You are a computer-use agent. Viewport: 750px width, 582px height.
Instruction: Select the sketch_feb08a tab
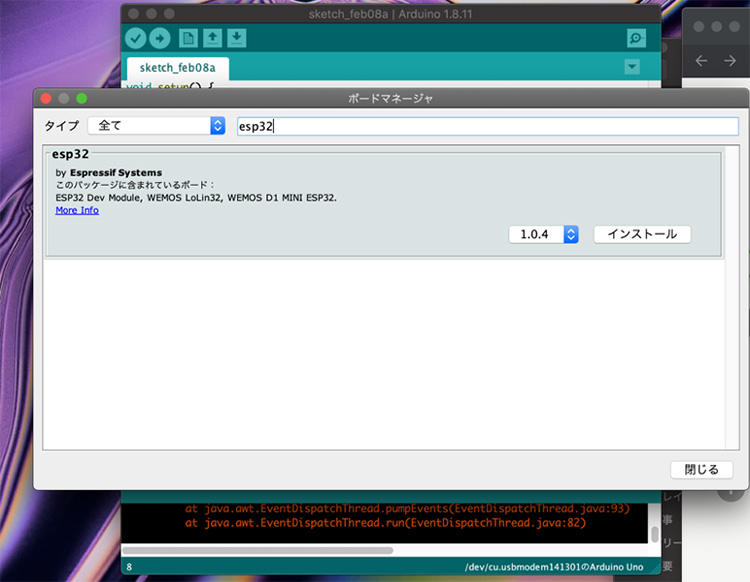pyautogui.click(x=177, y=68)
